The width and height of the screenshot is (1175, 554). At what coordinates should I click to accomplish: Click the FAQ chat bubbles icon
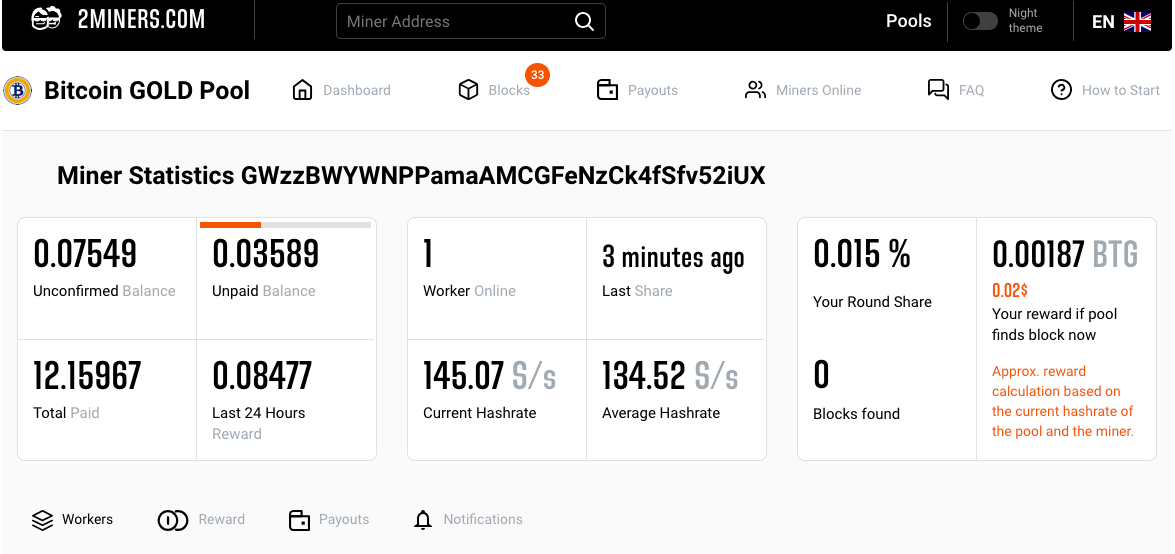938,90
